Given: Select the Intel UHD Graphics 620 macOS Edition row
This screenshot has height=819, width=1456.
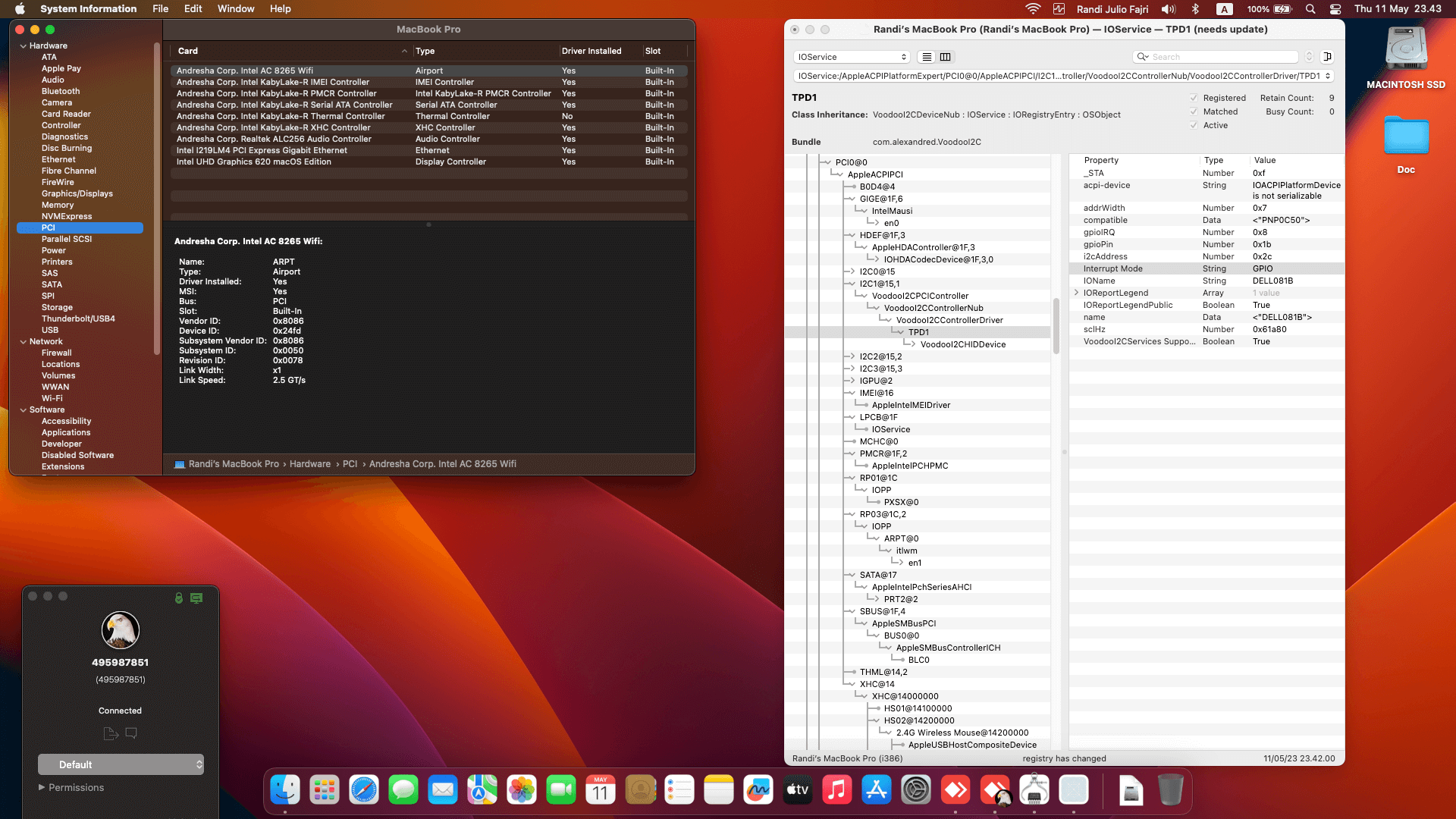Looking at the screenshot, I should tap(429, 162).
